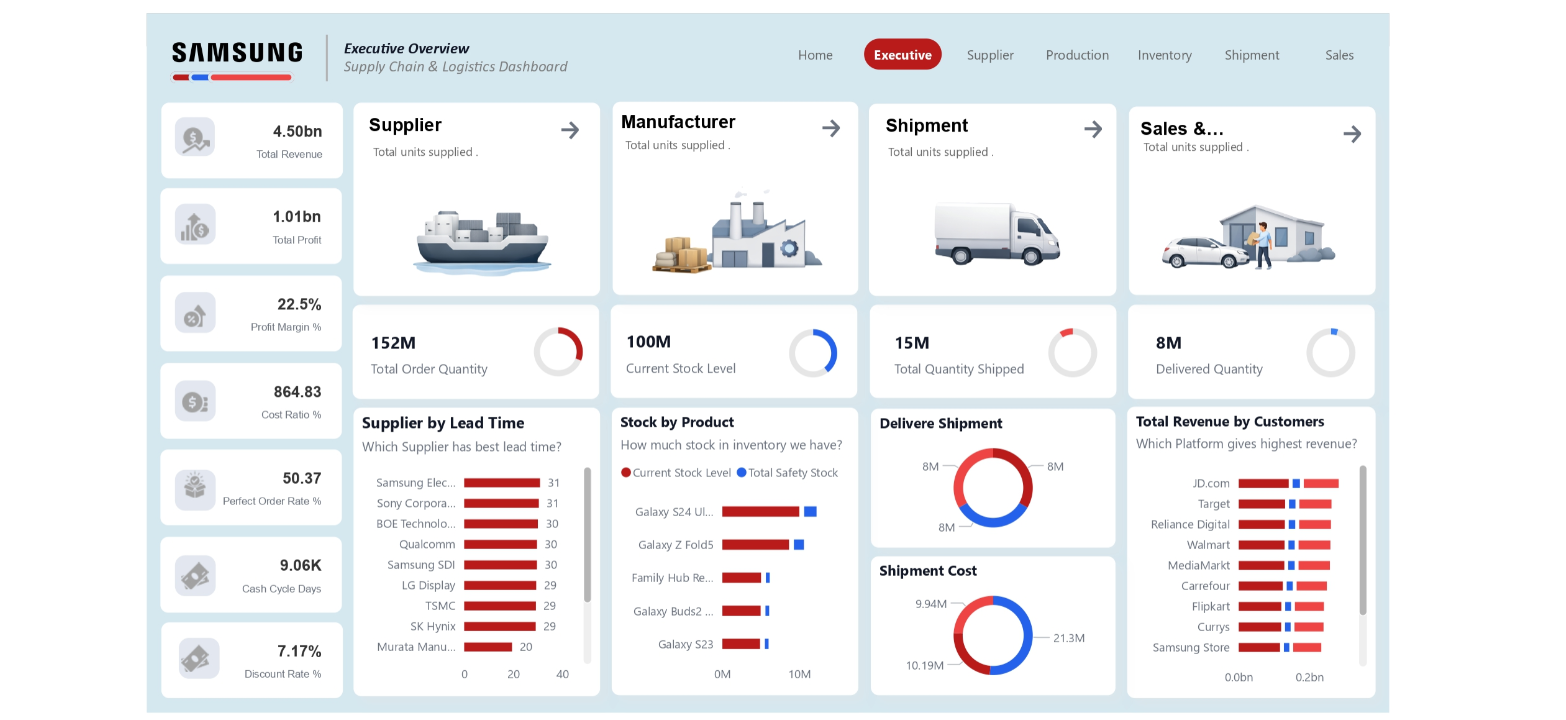This screenshot has height=720, width=1566.
Task: Click the Total Quantity Shipped donut gauge
Action: (x=1073, y=353)
